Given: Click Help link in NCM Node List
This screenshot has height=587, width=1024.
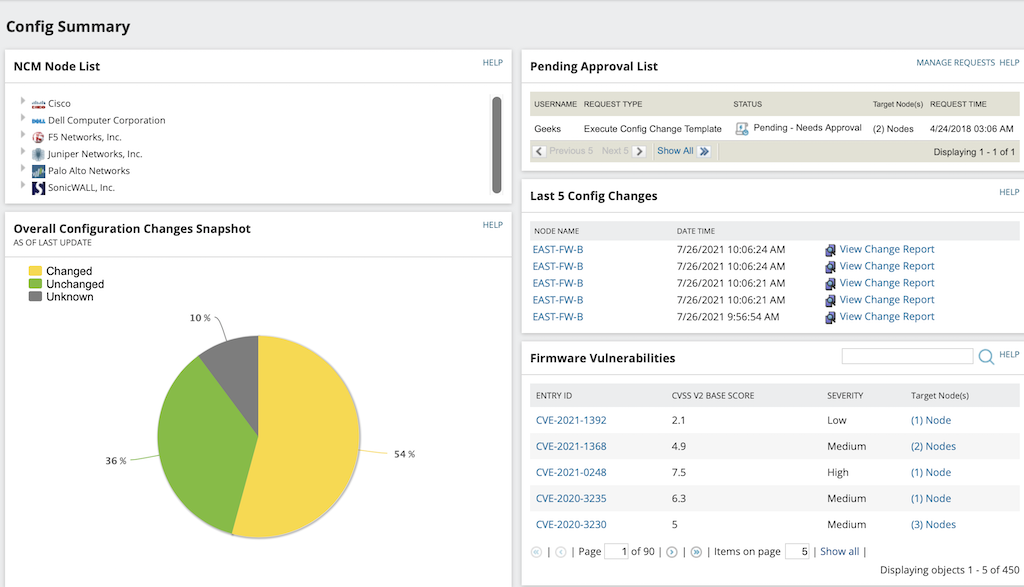Looking at the screenshot, I should point(492,63).
